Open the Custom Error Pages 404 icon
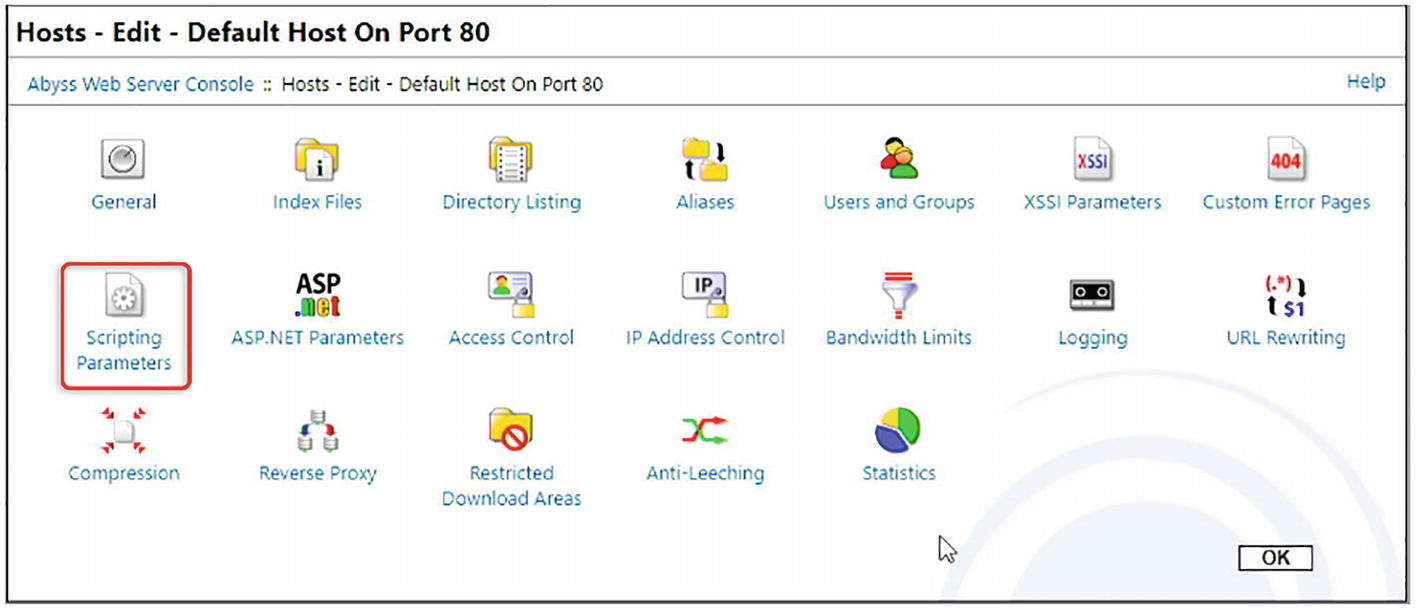The height and width of the screenshot is (611, 1417). (1286, 160)
